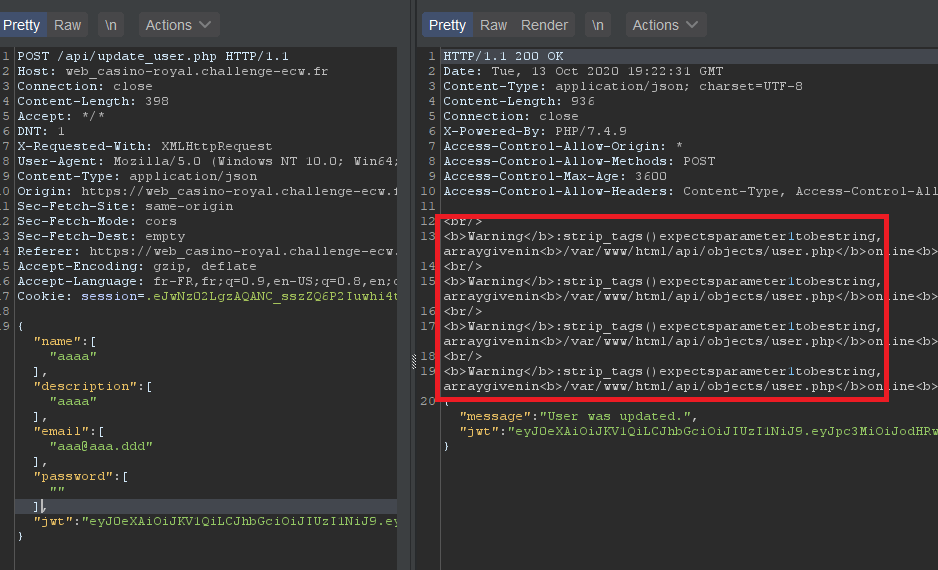938x570 pixels.
Task: Click the Host header web_casino-royal.challenge-ecw.fr
Action: [x=172, y=71]
